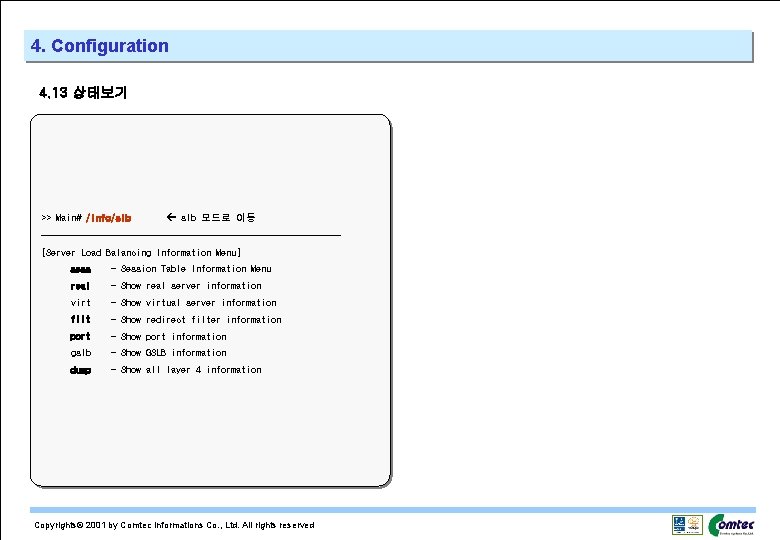
Task: Select the 'real' menu command
Action: tap(80, 286)
